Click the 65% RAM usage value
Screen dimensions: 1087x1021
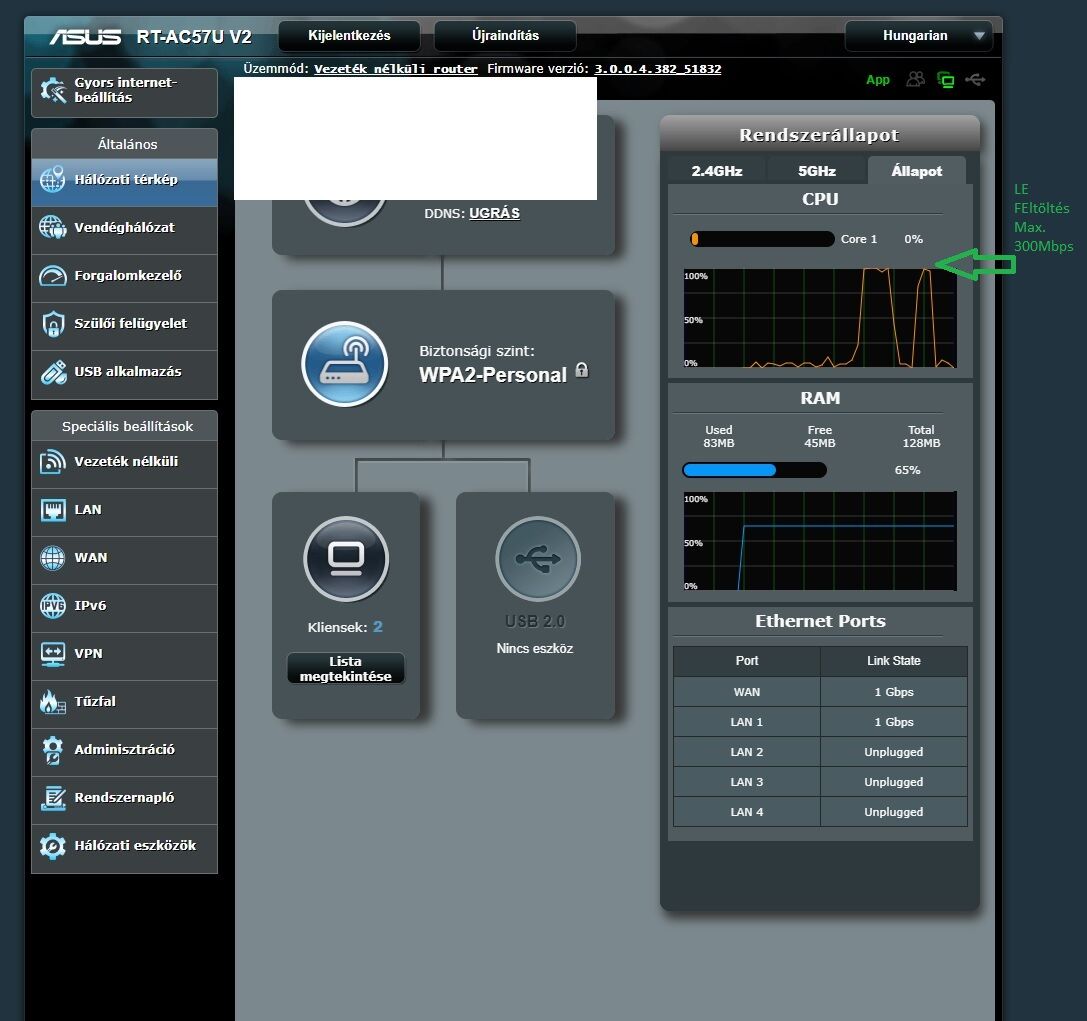(907, 470)
